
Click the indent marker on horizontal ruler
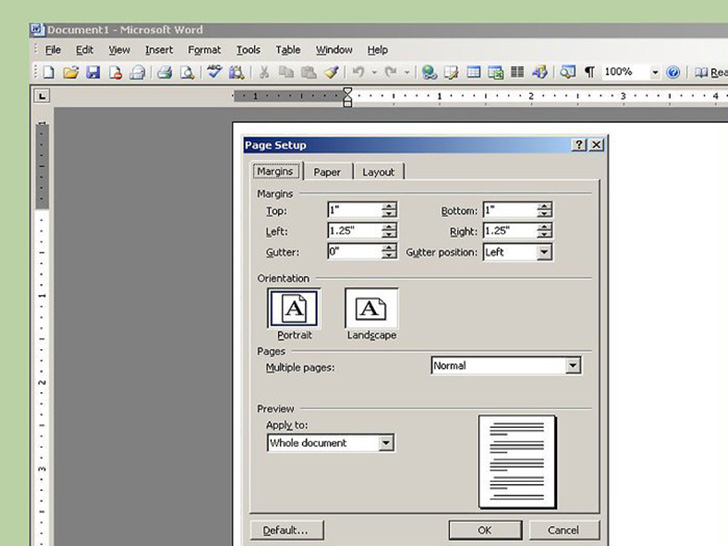[347, 97]
